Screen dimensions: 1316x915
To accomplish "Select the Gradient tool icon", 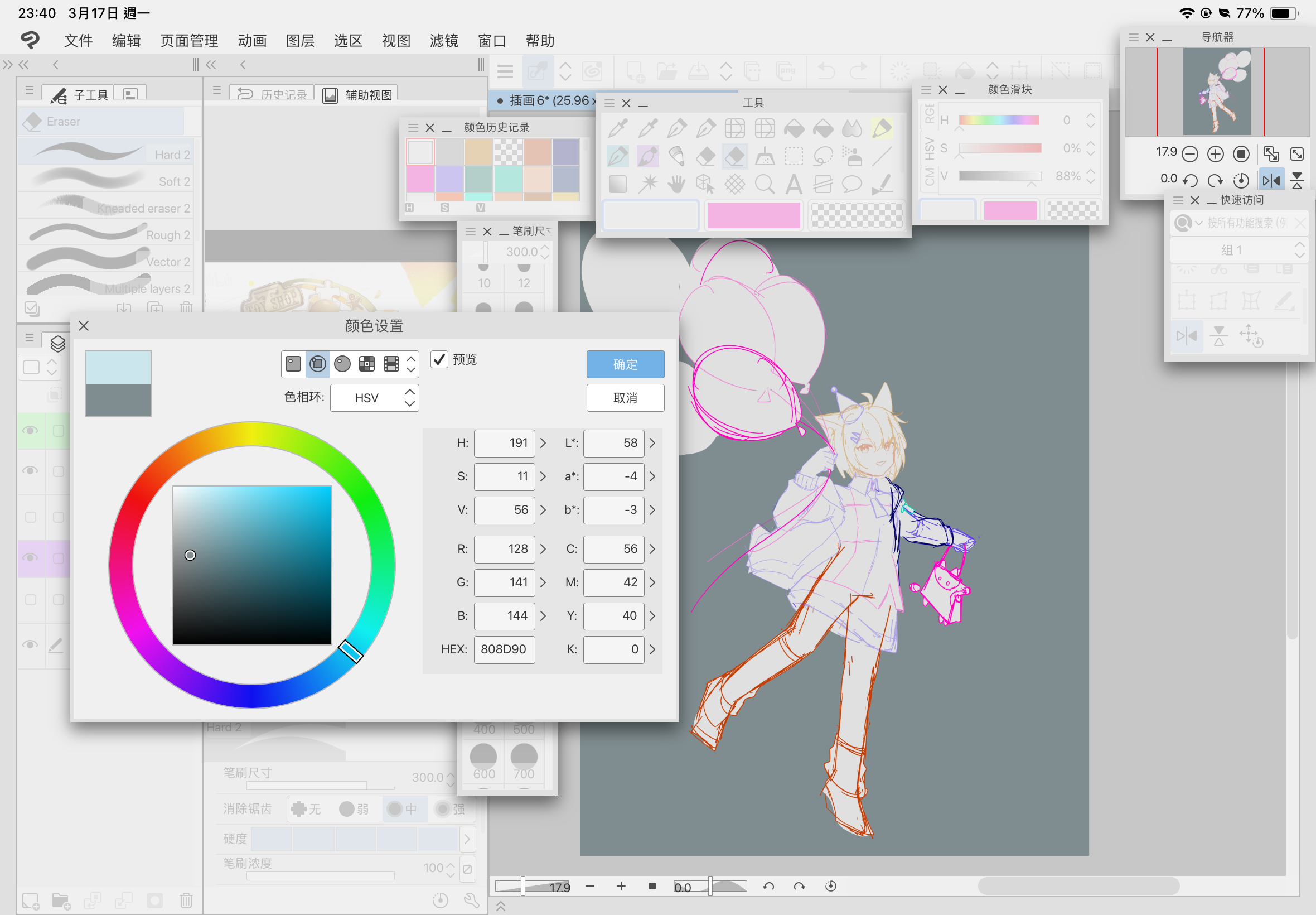I will pyautogui.click(x=618, y=184).
